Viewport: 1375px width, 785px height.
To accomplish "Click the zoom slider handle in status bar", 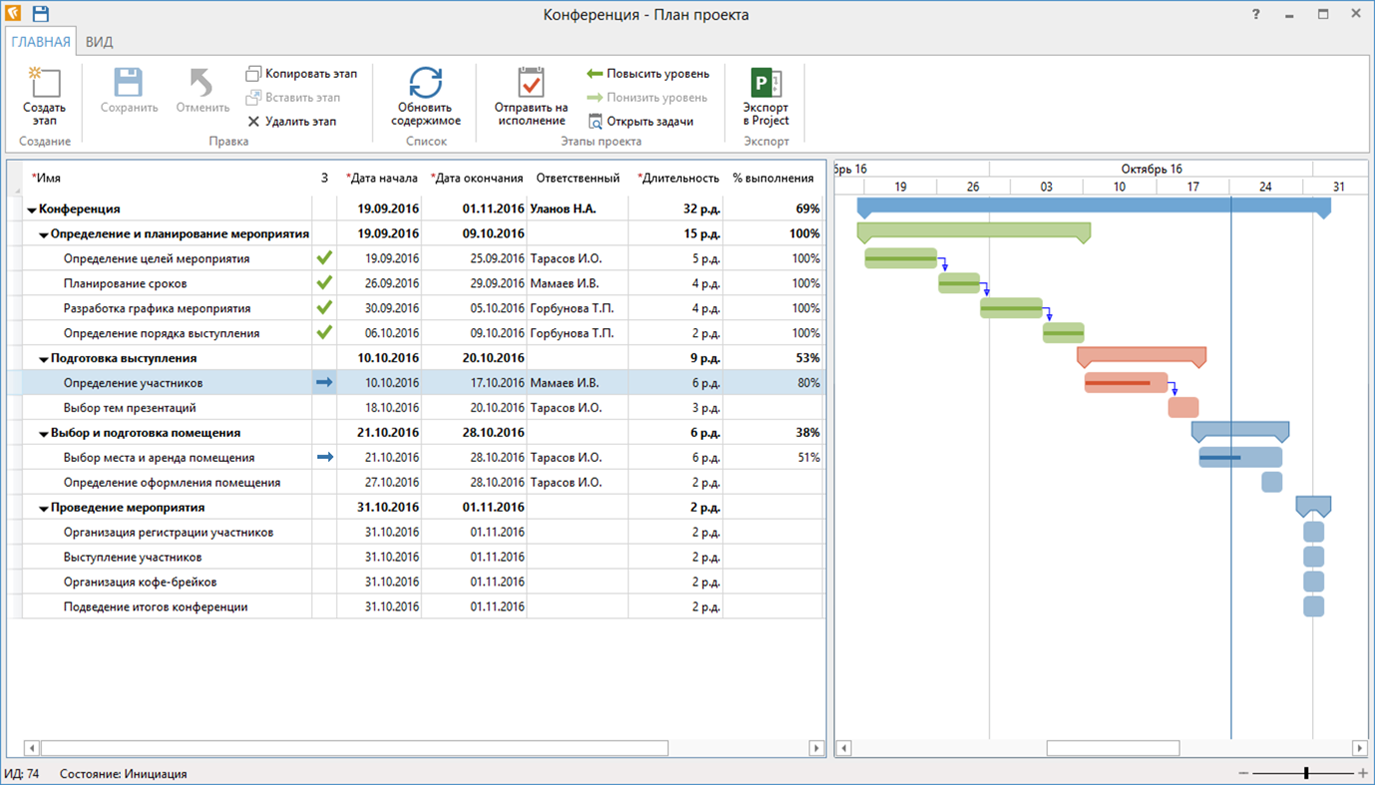I will (x=1306, y=773).
